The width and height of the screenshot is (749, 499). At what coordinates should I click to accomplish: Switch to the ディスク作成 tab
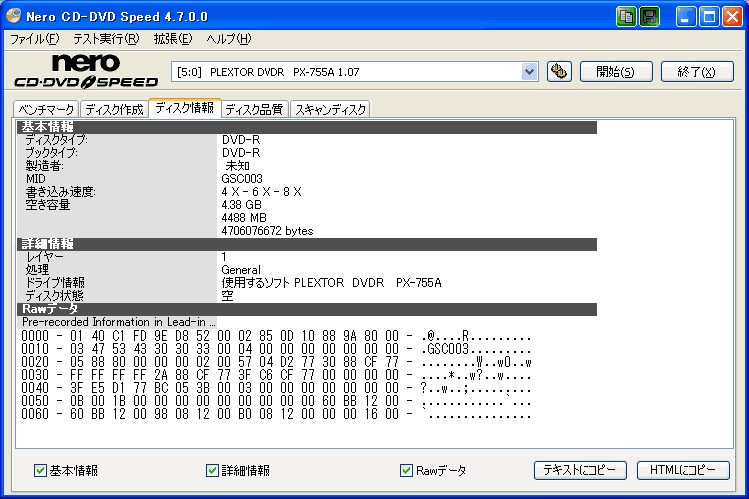(x=114, y=110)
